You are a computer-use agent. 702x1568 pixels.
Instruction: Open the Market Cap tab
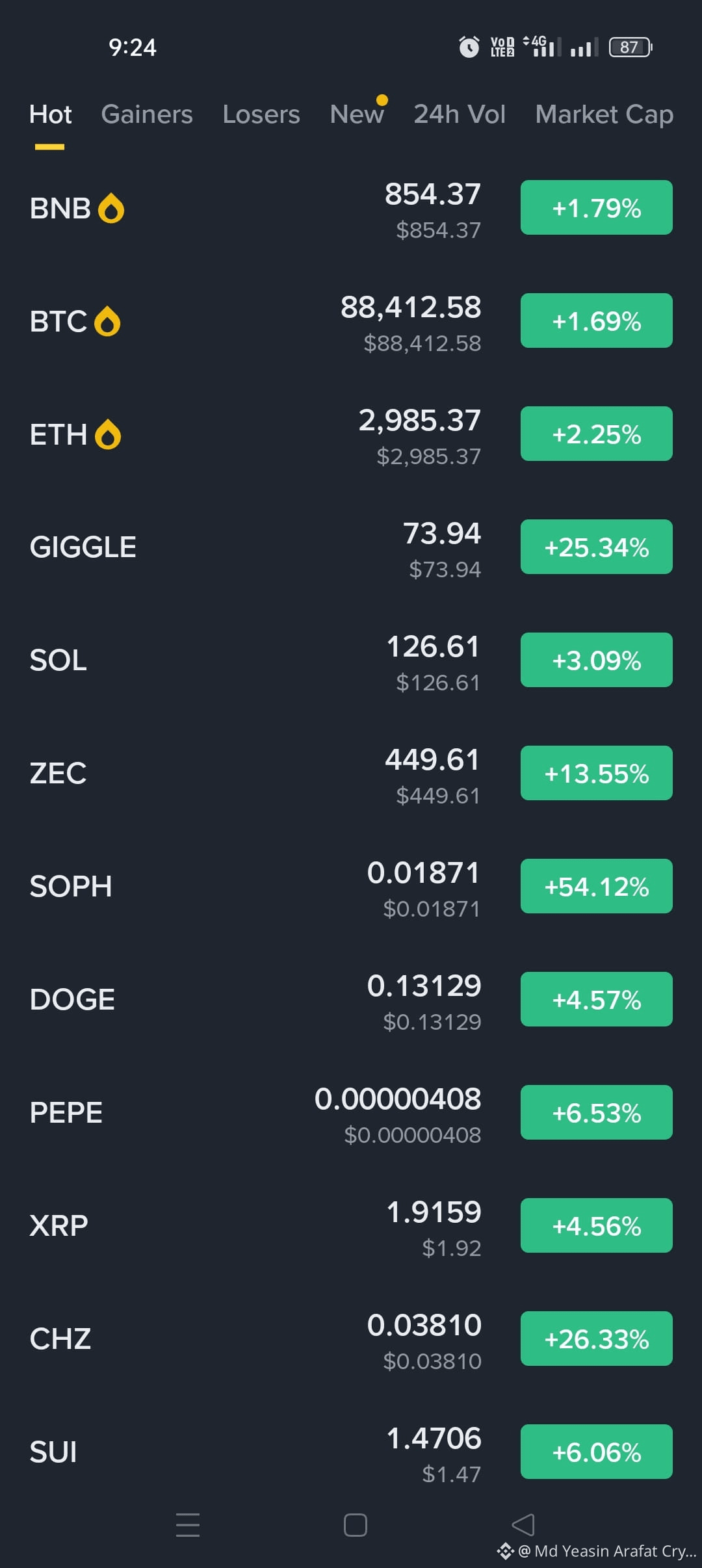pyautogui.click(x=604, y=114)
